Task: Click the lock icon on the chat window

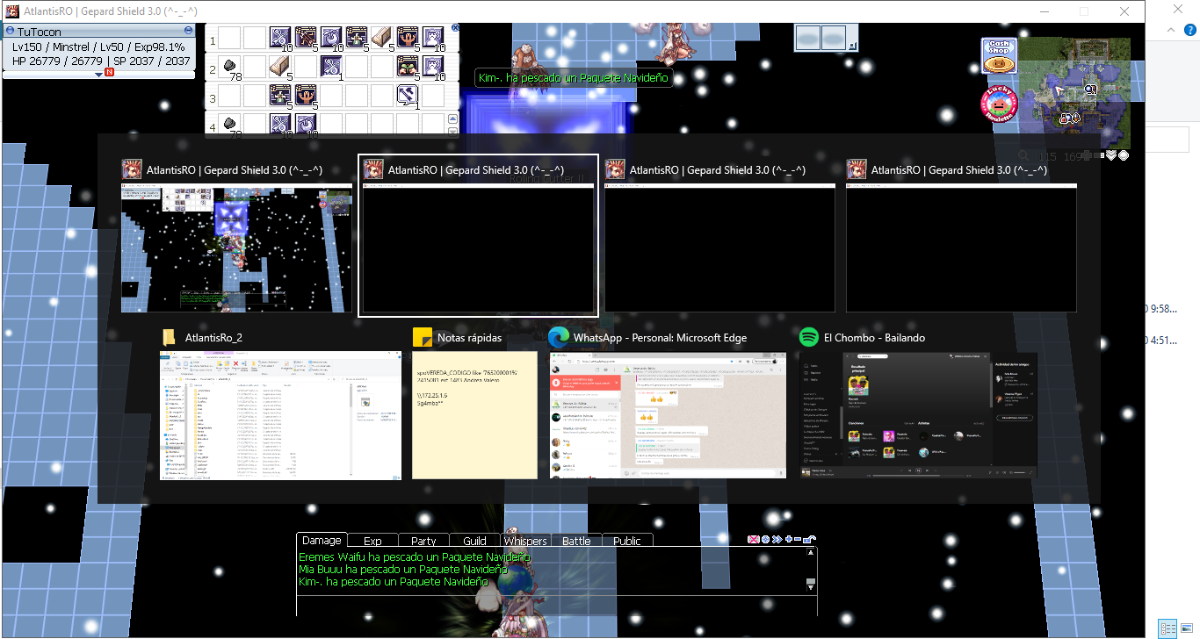Action: 809,540
